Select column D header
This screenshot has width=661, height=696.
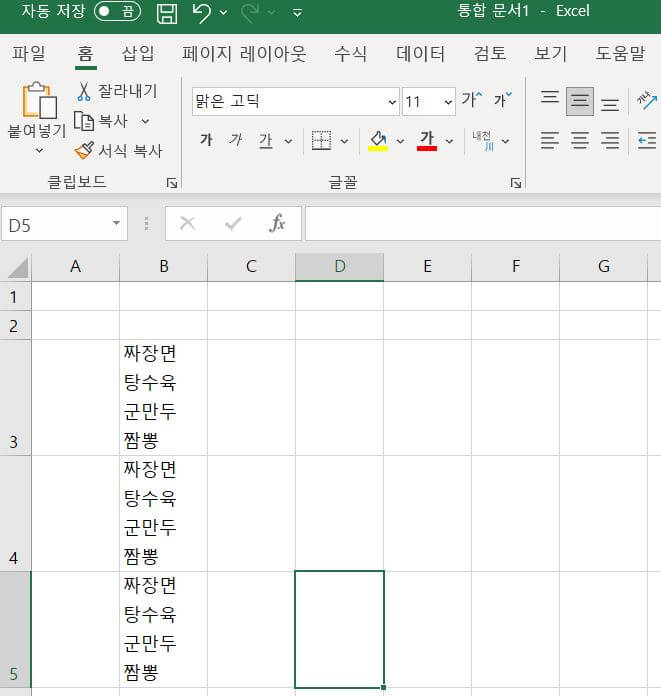(x=340, y=266)
